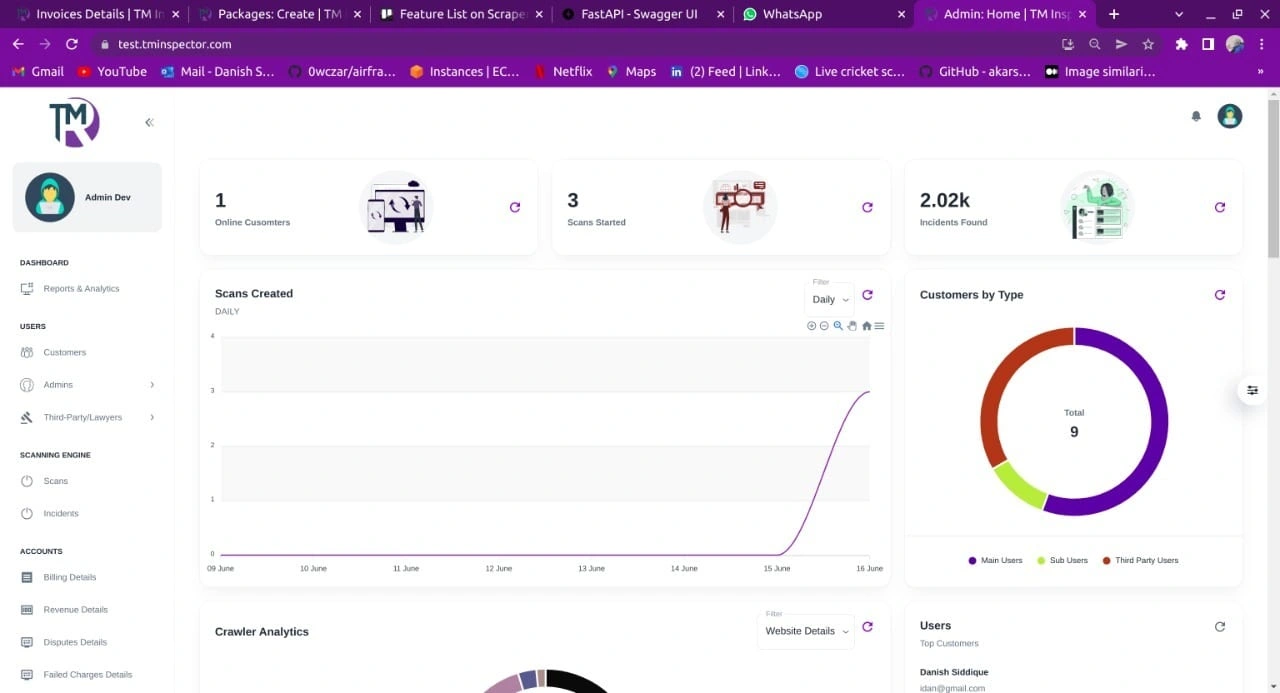Bookmark this page with star icon
This screenshot has height=693, width=1280.
1148,44
